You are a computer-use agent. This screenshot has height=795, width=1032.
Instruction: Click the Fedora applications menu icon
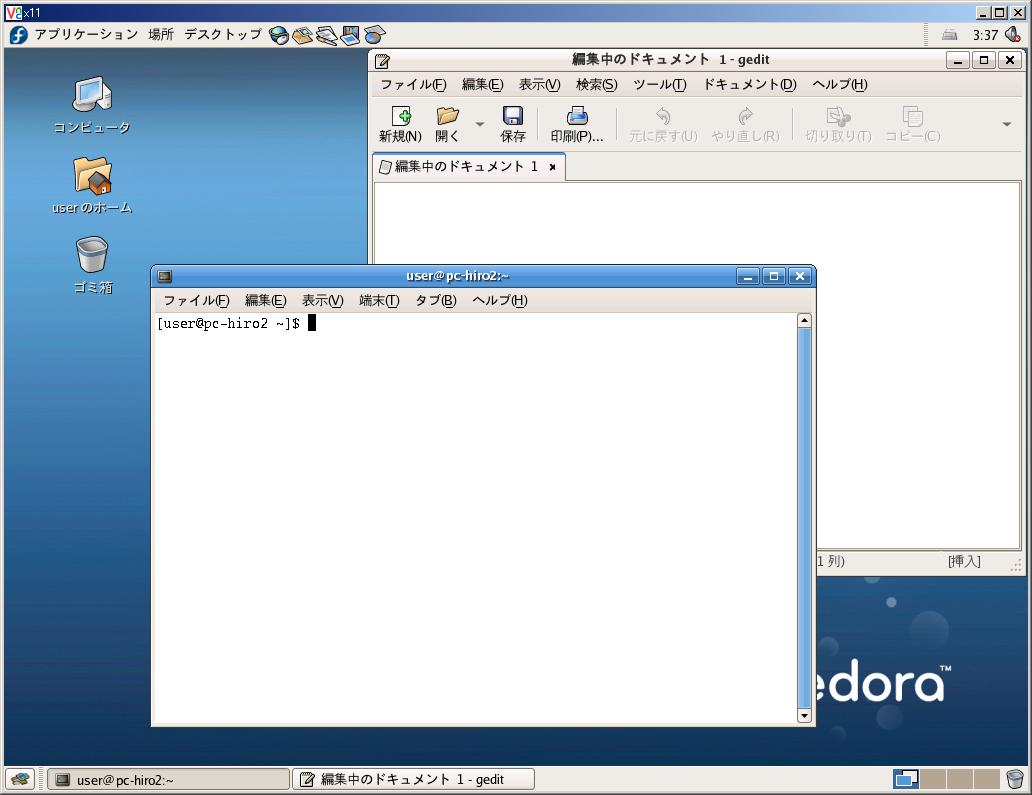(19, 34)
